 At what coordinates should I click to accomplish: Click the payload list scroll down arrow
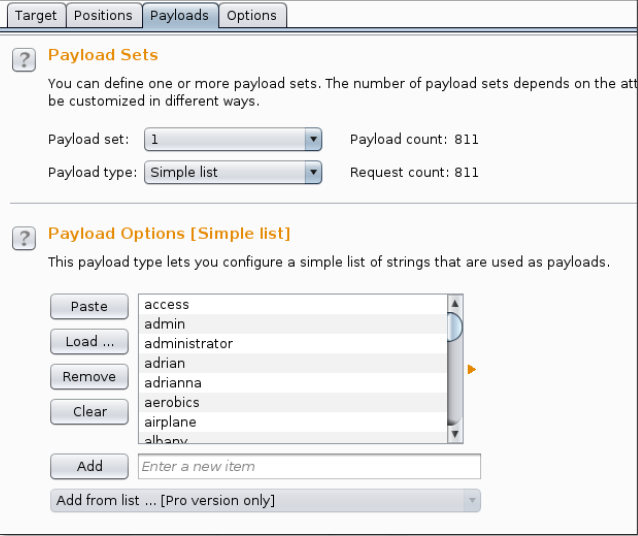(455, 434)
